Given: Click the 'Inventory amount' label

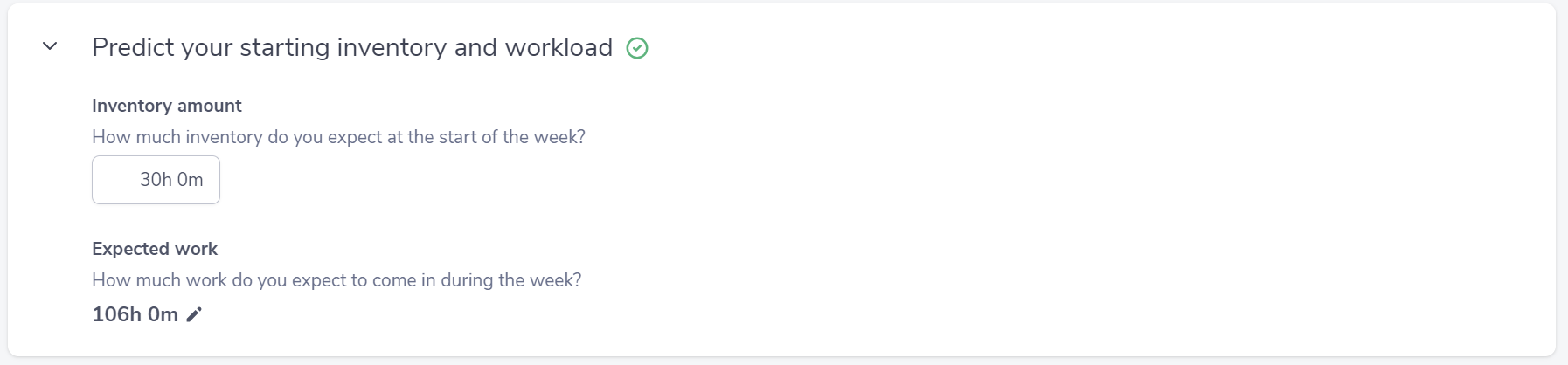Looking at the screenshot, I should [x=166, y=106].
